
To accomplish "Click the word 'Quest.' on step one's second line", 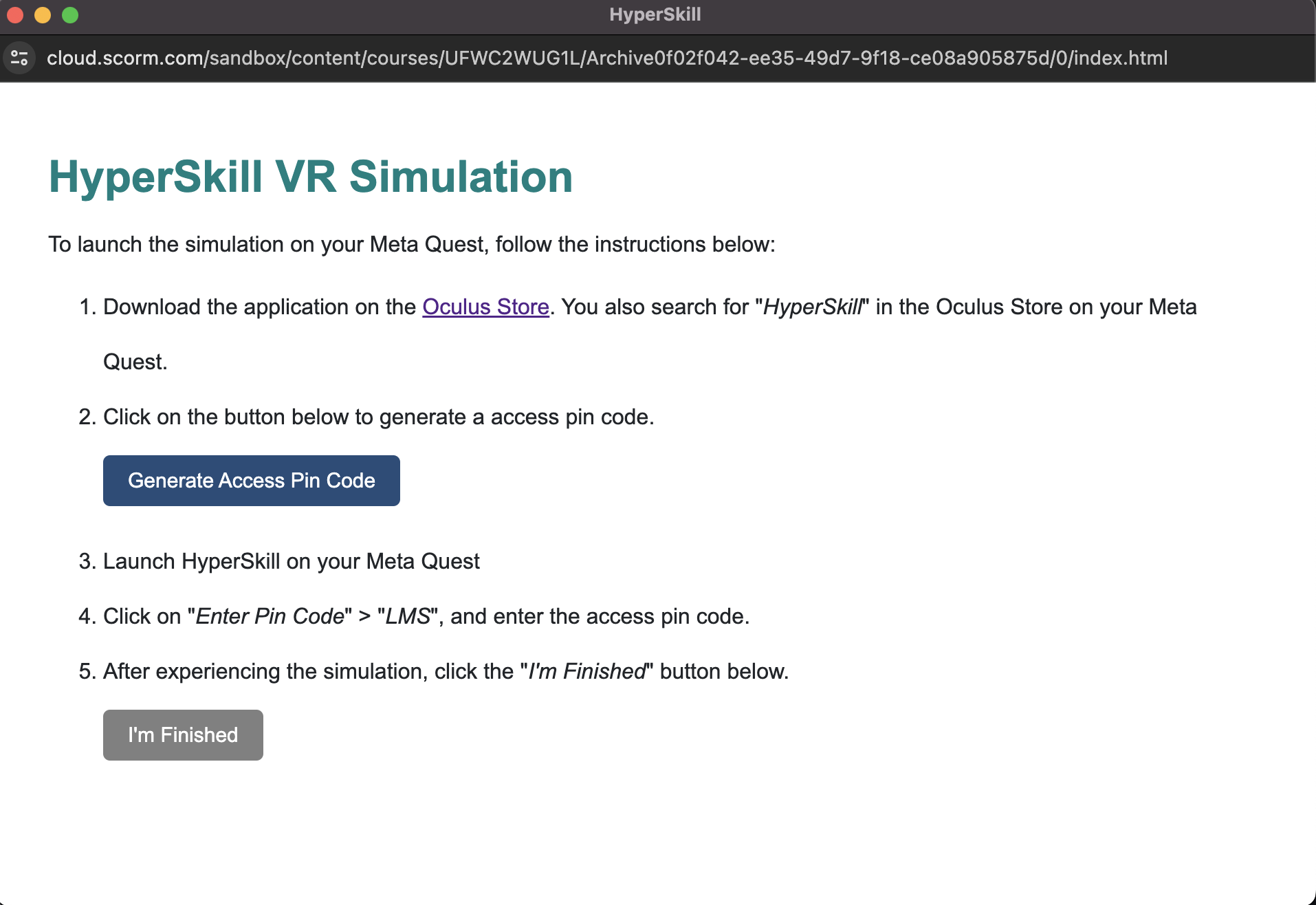I will click(135, 362).
